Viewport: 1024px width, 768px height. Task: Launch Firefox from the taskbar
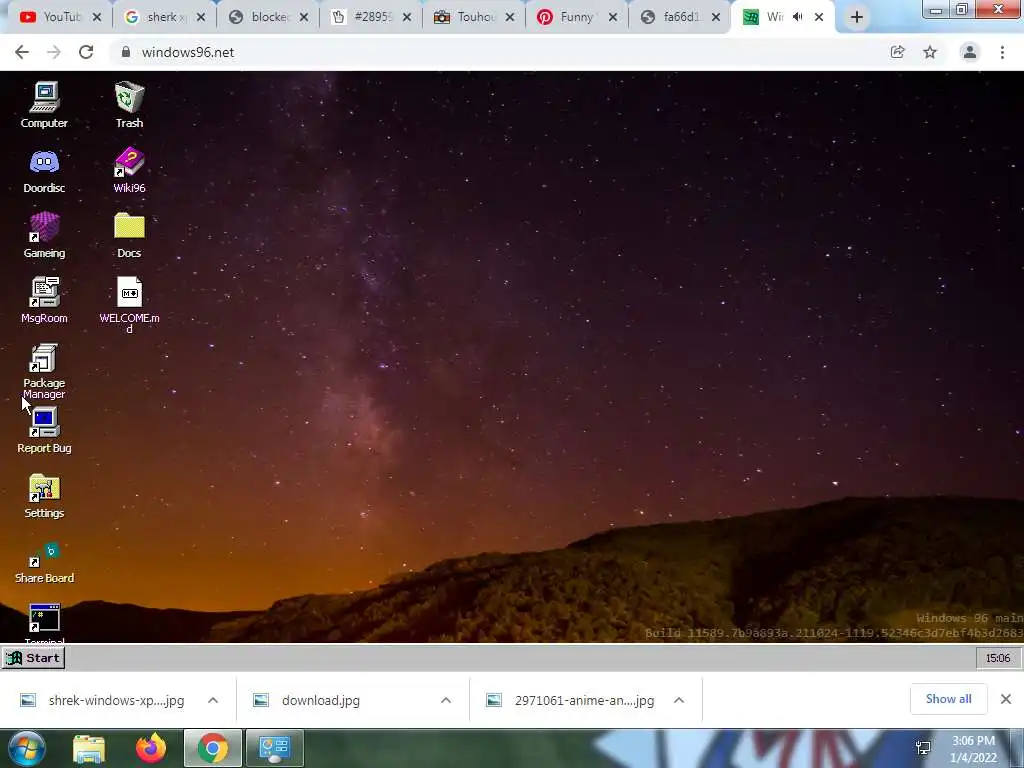pyautogui.click(x=151, y=748)
